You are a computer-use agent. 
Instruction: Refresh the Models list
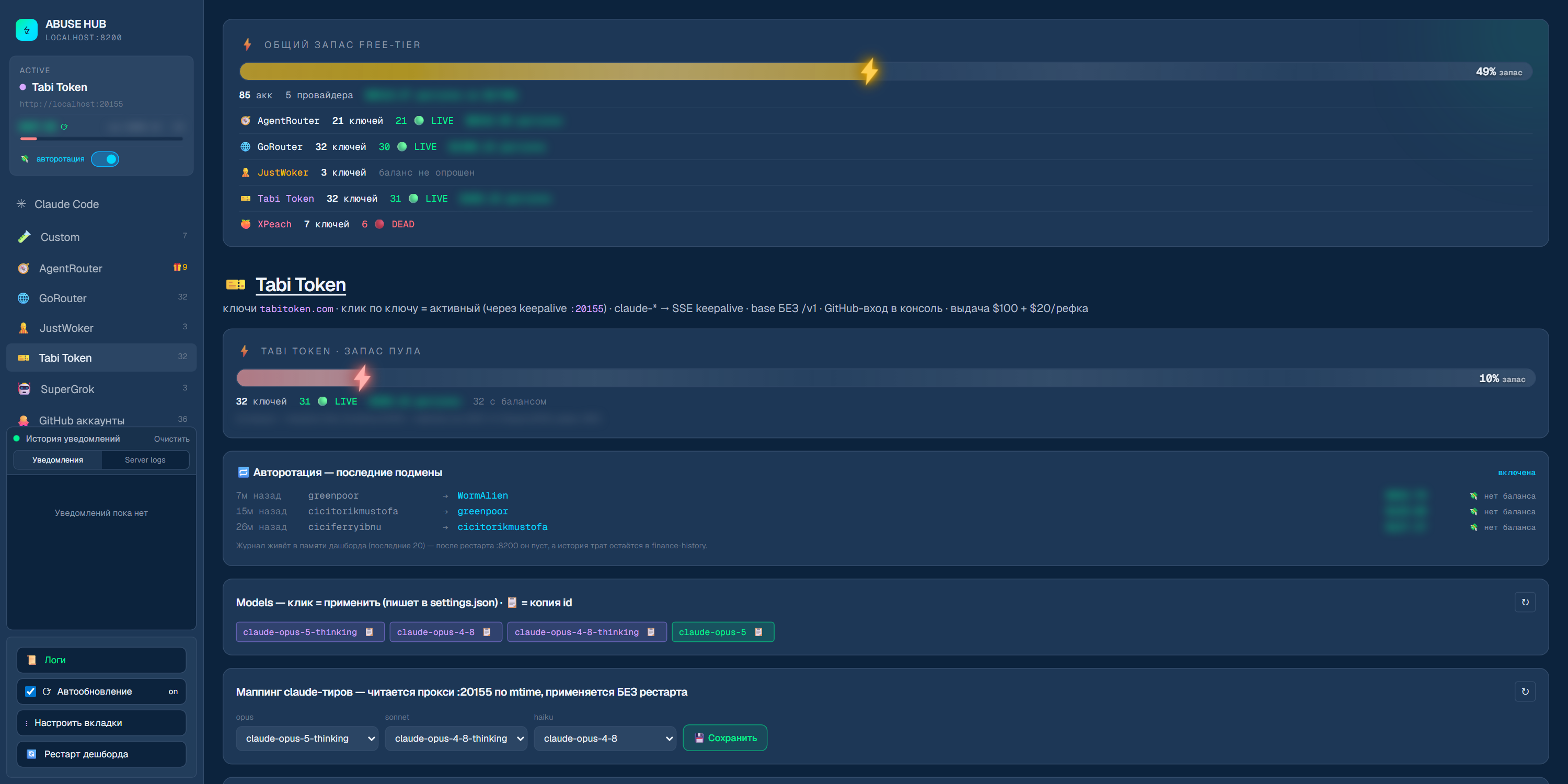1525,602
